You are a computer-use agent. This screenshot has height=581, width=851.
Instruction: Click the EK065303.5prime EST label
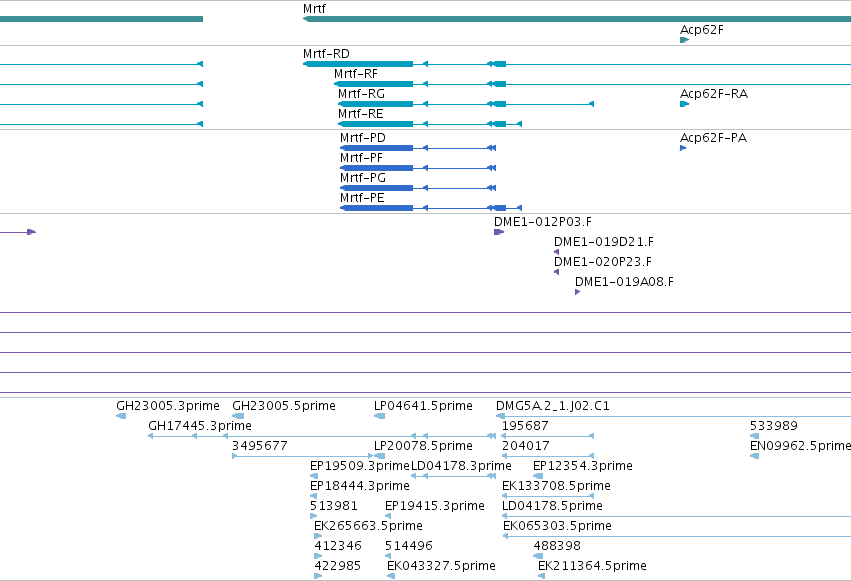click(x=557, y=526)
